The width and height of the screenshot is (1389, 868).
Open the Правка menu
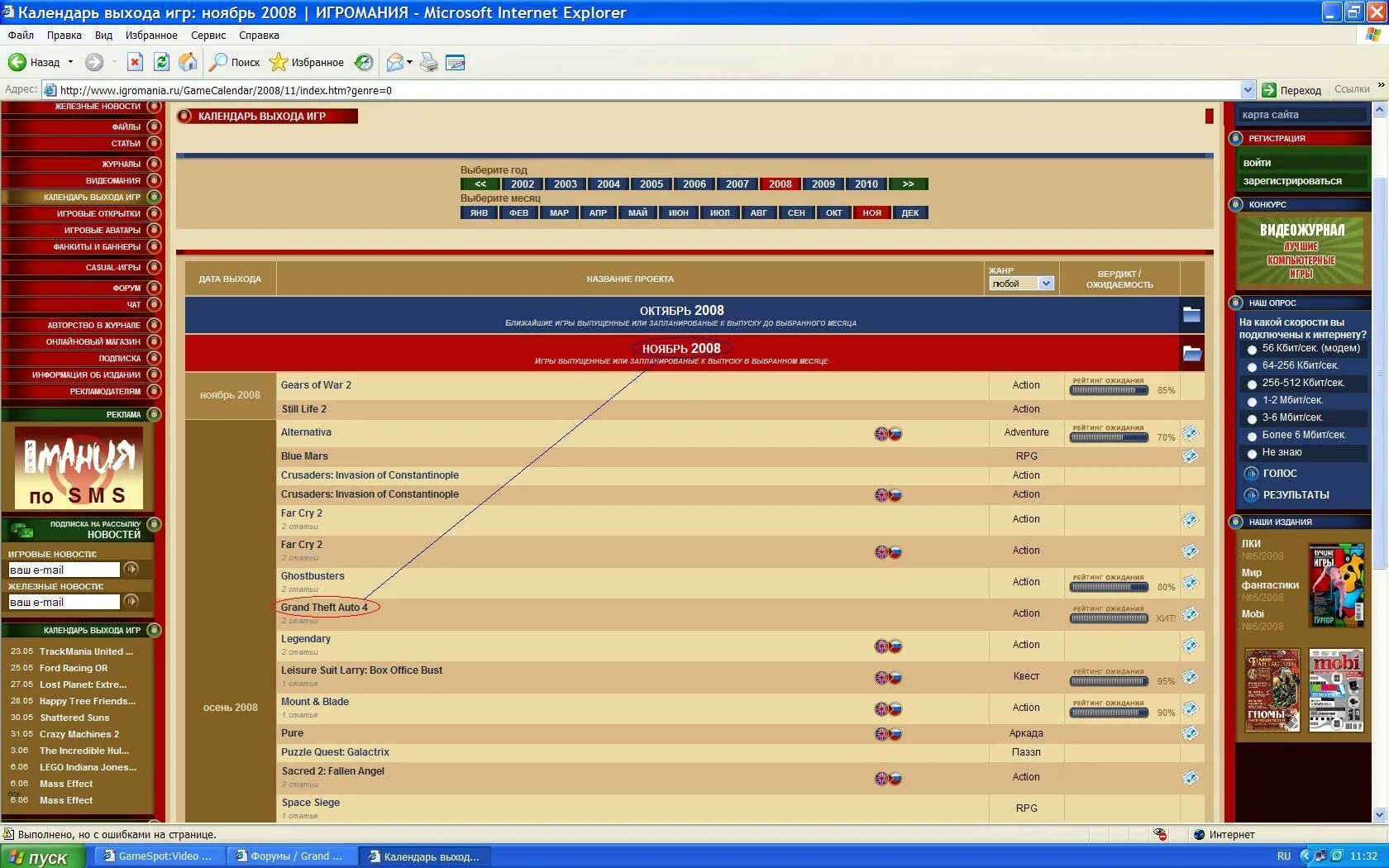point(64,35)
